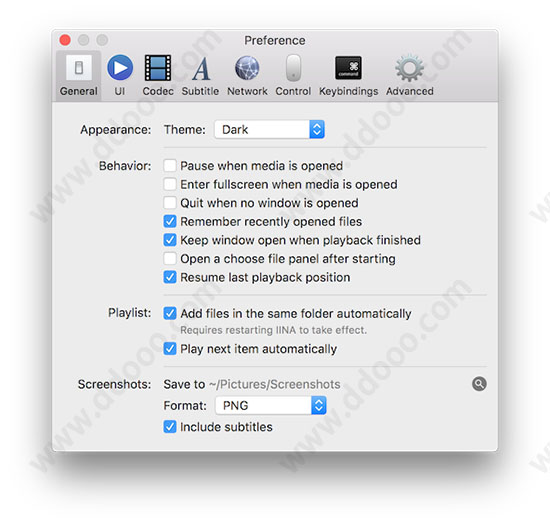550x526 pixels.
Task: Uncheck Include subtitles in screenshots
Action: (170, 427)
